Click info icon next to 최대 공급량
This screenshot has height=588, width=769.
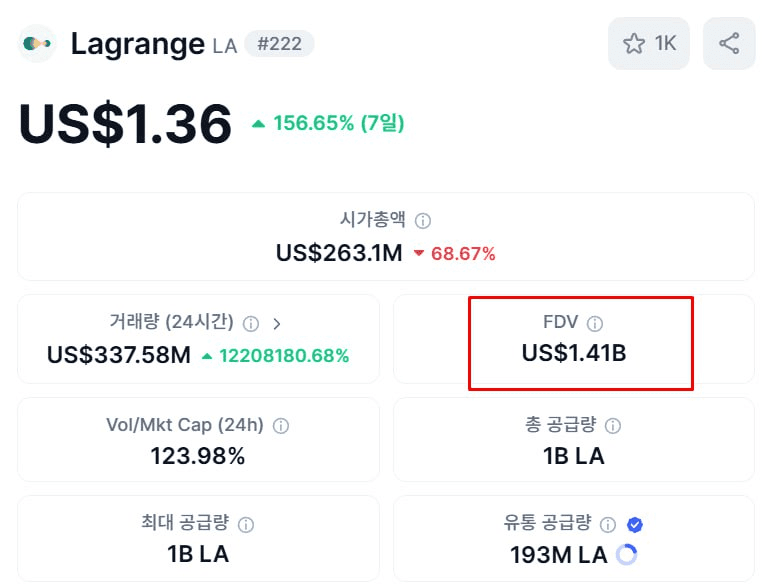(246, 525)
